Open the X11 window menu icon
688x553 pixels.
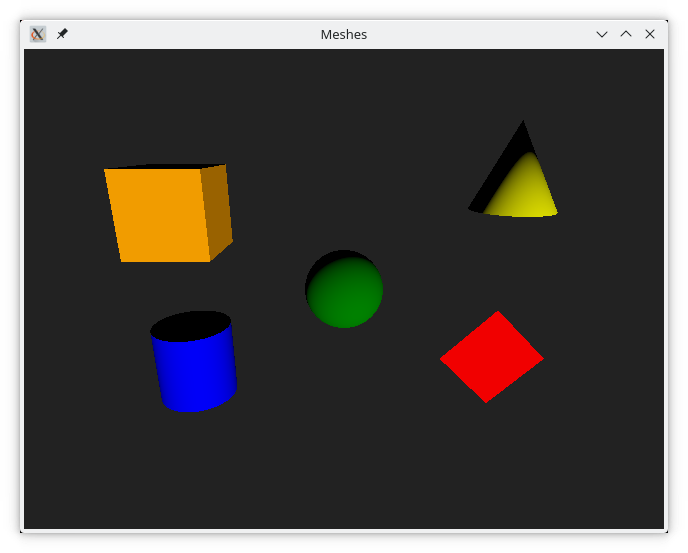point(37,34)
